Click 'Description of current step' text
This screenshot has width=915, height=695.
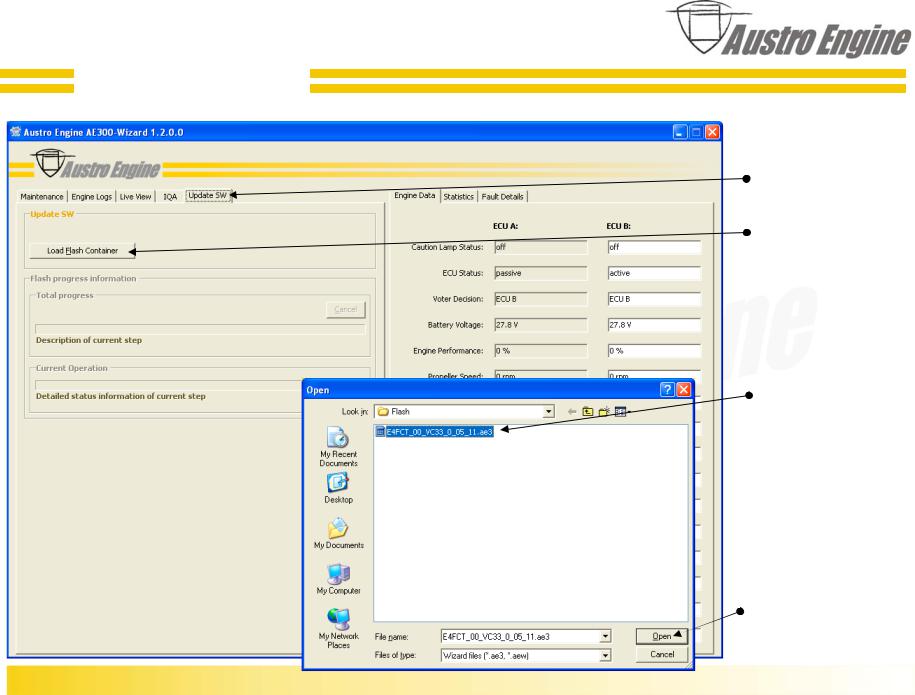coord(89,340)
